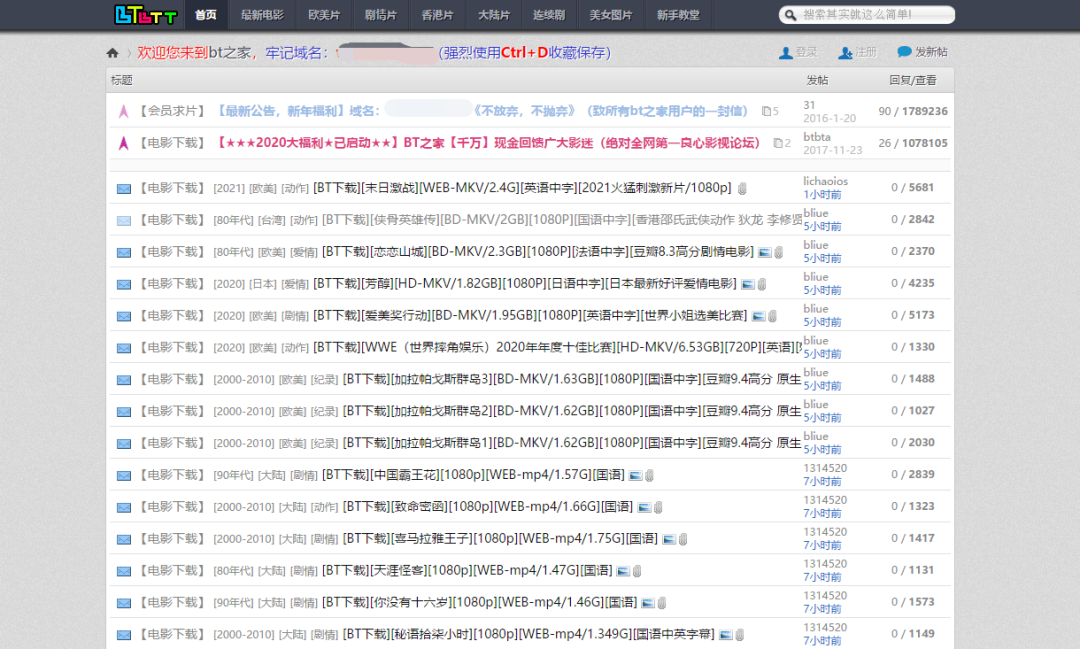Click attachment clip icon in 你没有十六岁 row
The width and height of the screenshot is (1080, 649).
tap(662, 603)
